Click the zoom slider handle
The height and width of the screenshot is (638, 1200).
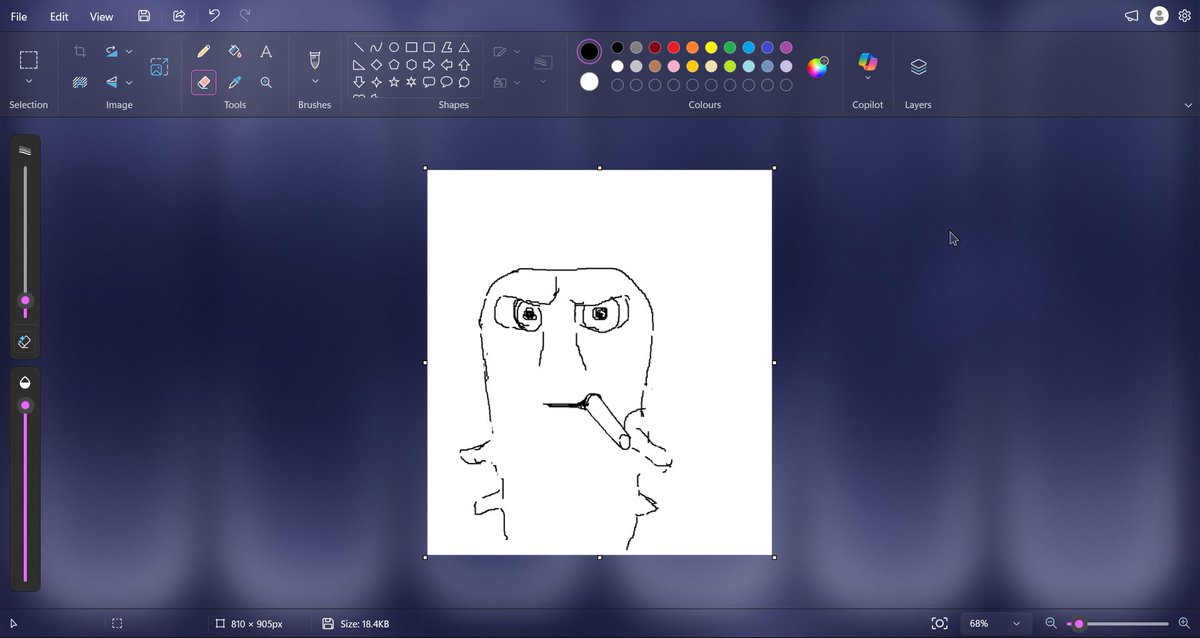pyautogui.click(x=1079, y=624)
